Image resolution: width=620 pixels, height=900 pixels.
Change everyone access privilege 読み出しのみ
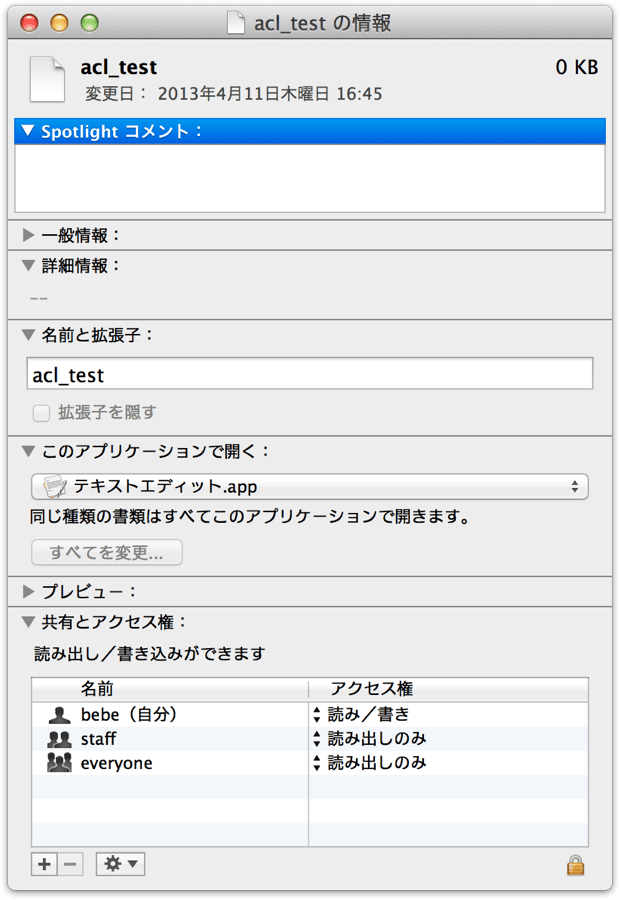tap(369, 763)
